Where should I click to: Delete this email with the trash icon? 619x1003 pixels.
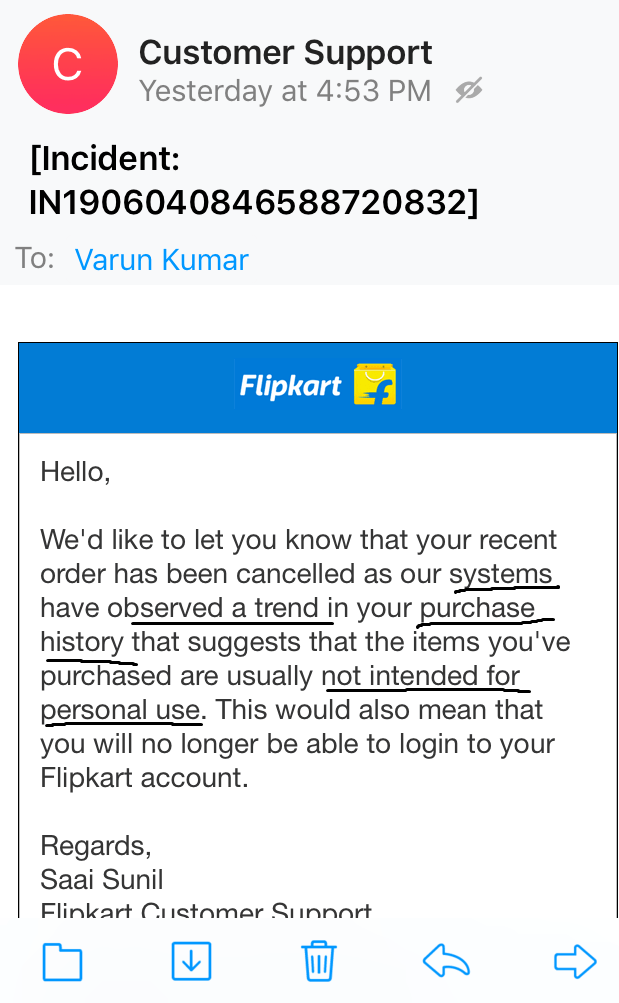[x=318, y=962]
